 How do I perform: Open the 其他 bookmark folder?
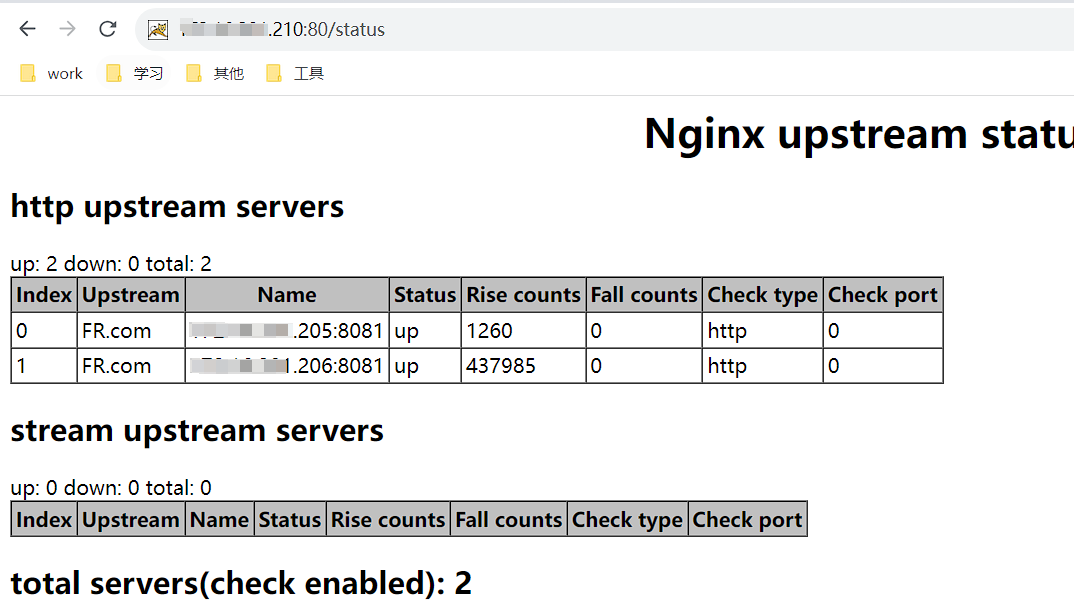pos(215,73)
